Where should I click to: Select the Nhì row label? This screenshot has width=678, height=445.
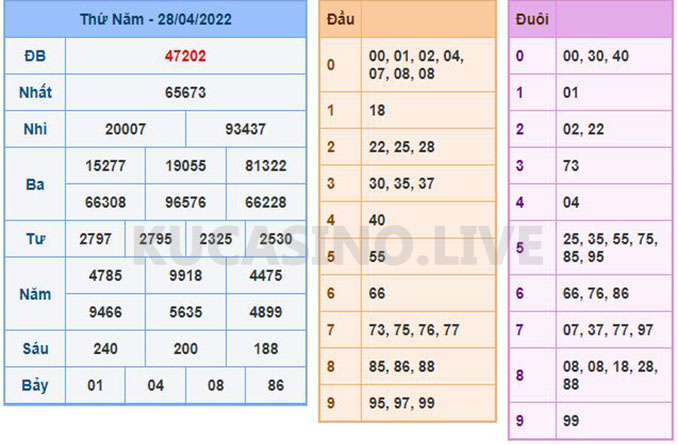[x=35, y=129]
